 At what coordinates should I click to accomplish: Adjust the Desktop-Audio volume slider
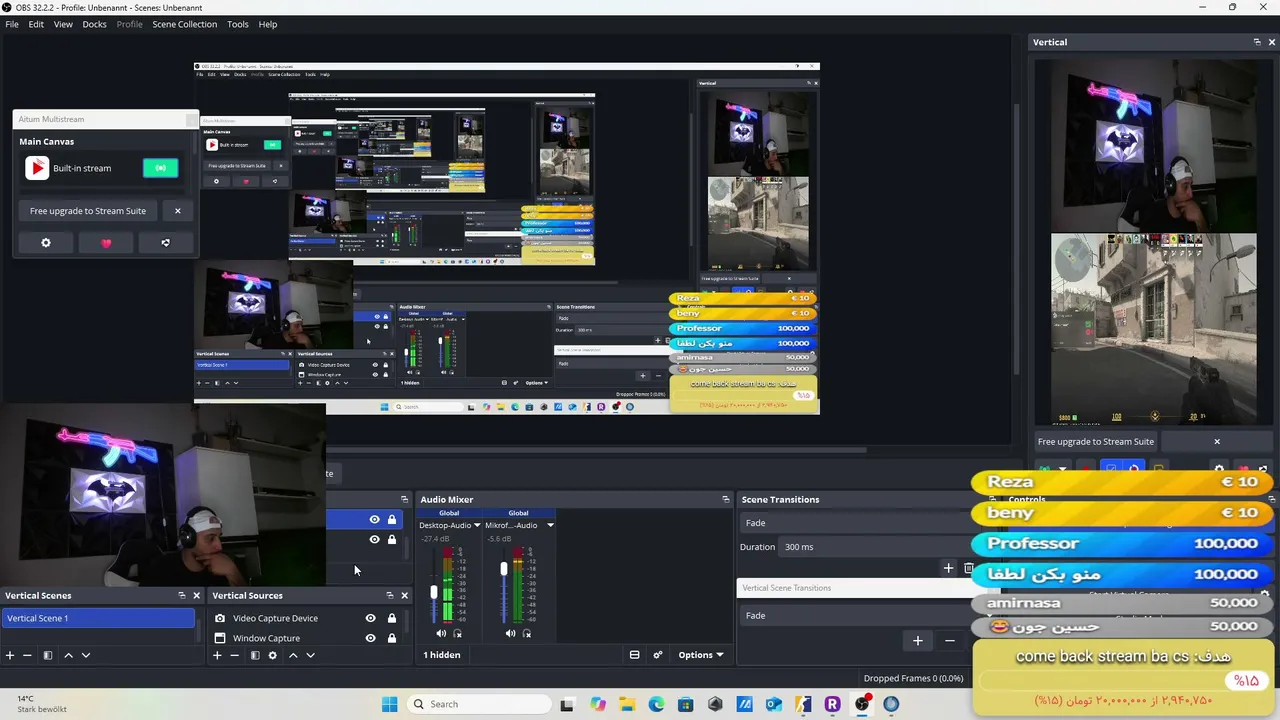(x=434, y=591)
